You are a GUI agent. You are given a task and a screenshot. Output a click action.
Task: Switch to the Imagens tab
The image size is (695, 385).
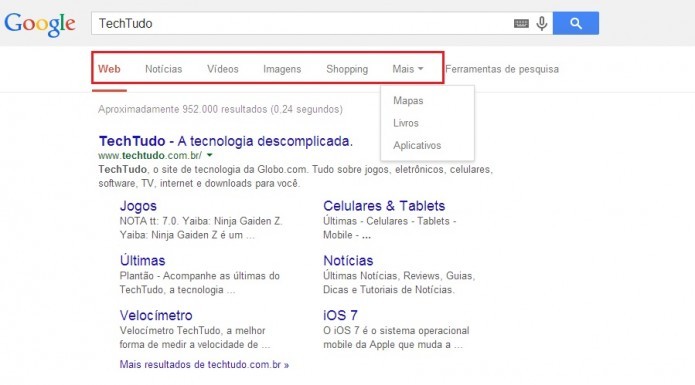pyautogui.click(x=282, y=69)
